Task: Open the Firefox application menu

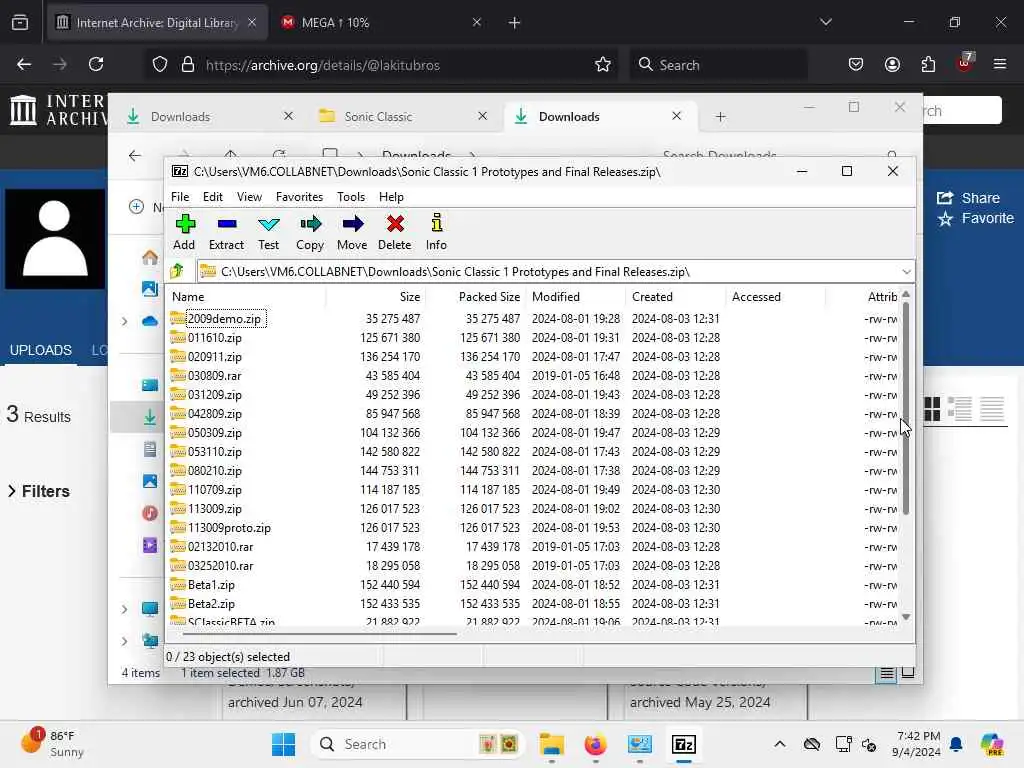Action: coord(999,64)
